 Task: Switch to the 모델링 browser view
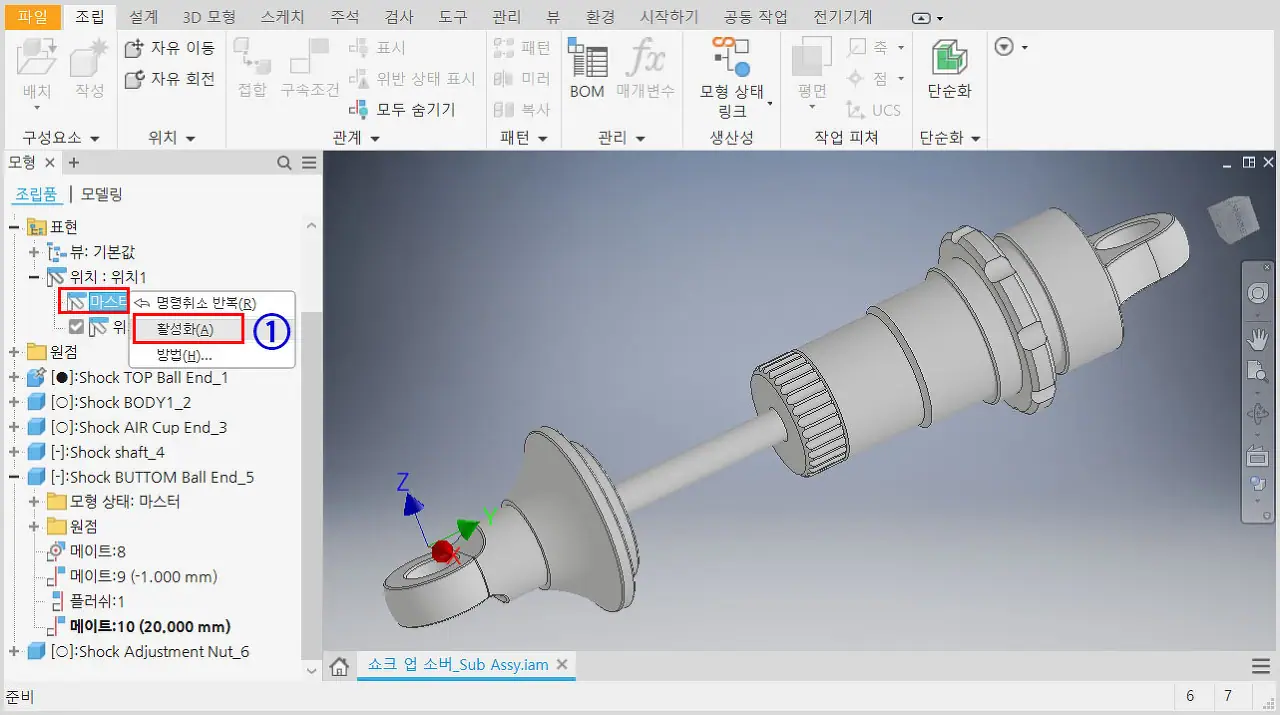click(102, 194)
